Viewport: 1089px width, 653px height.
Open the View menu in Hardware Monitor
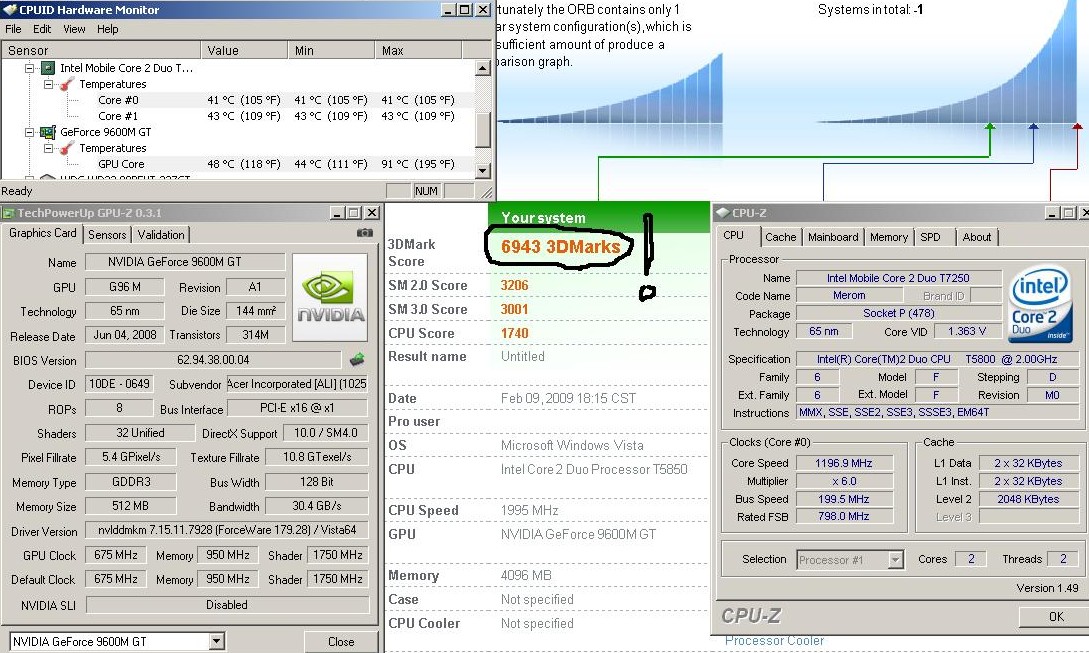74,29
